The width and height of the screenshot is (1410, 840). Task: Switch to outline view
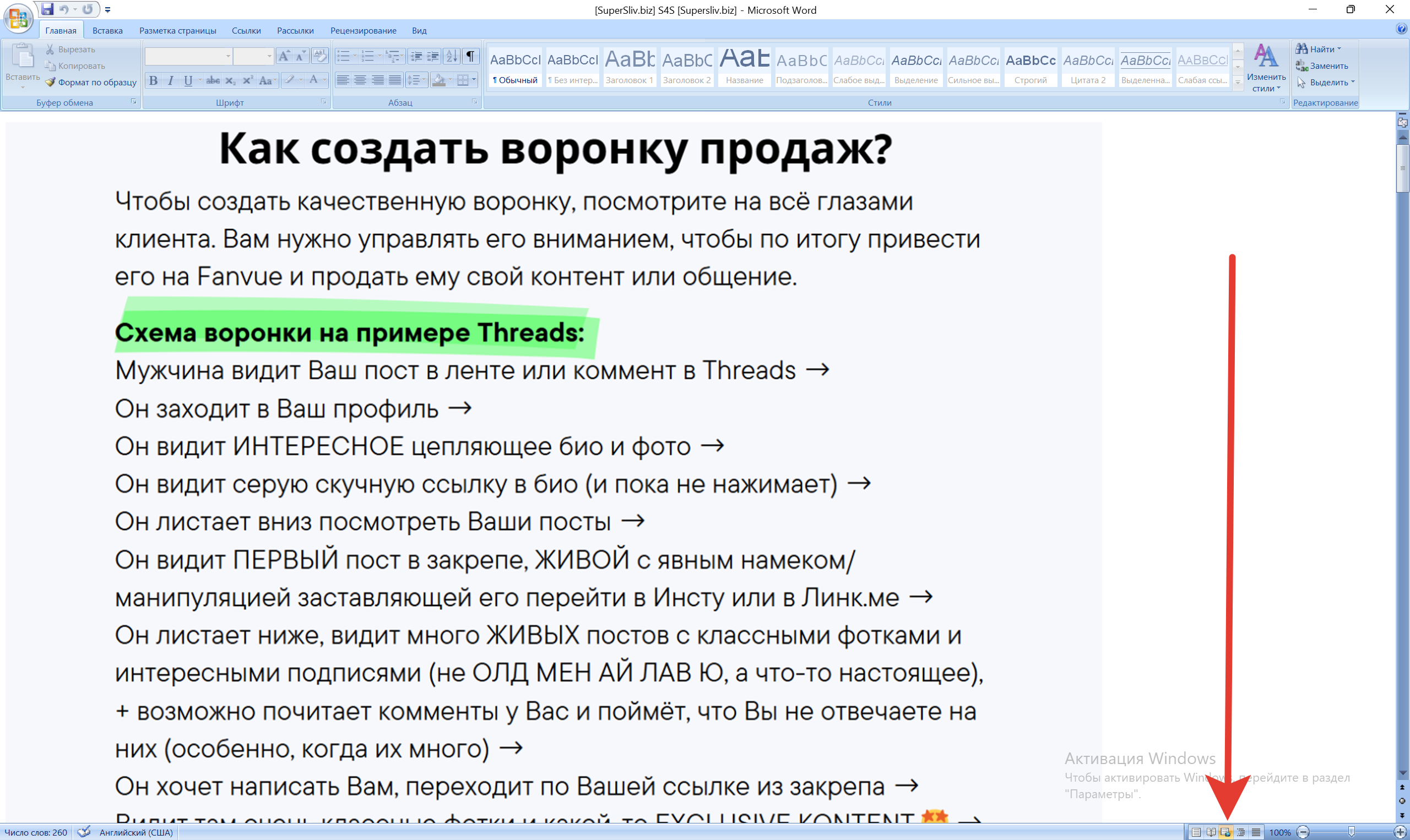click(x=1241, y=832)
